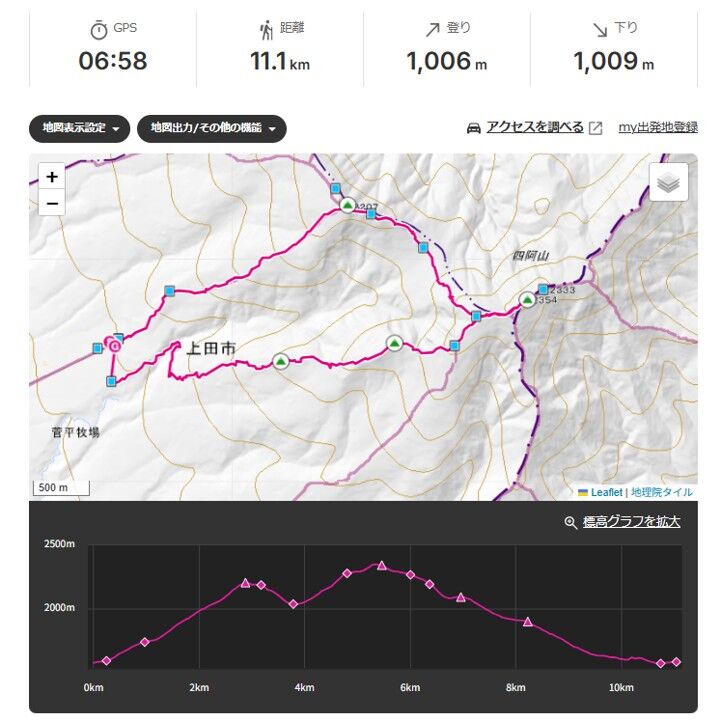Open the my出発地登録 link
This screenshot has height=720, width=721.
(658, 127)
